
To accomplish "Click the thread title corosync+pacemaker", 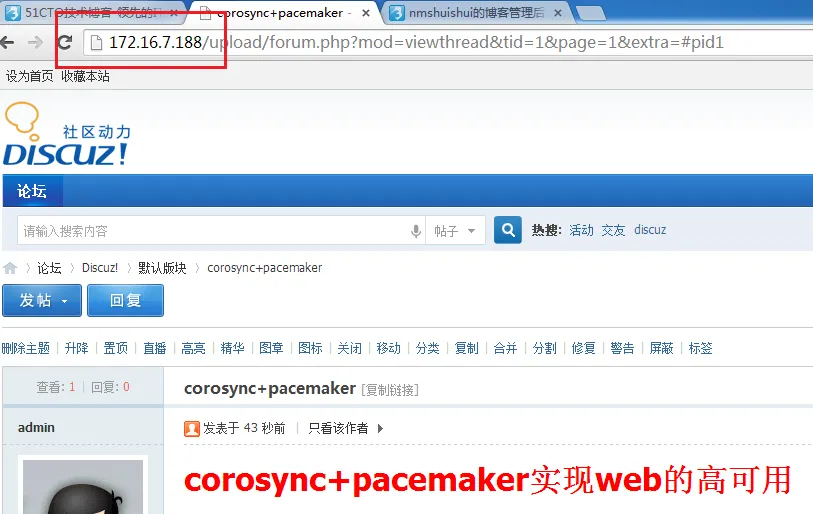I will [x=270, y=388].
